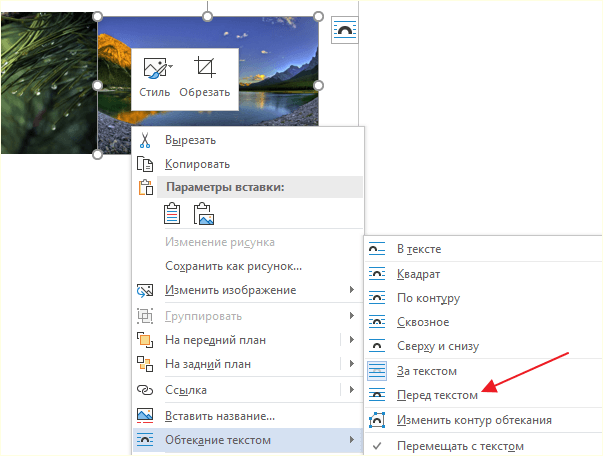Select Сохранить как рисунок… entry
603x456 pixels.
[248, 266]
